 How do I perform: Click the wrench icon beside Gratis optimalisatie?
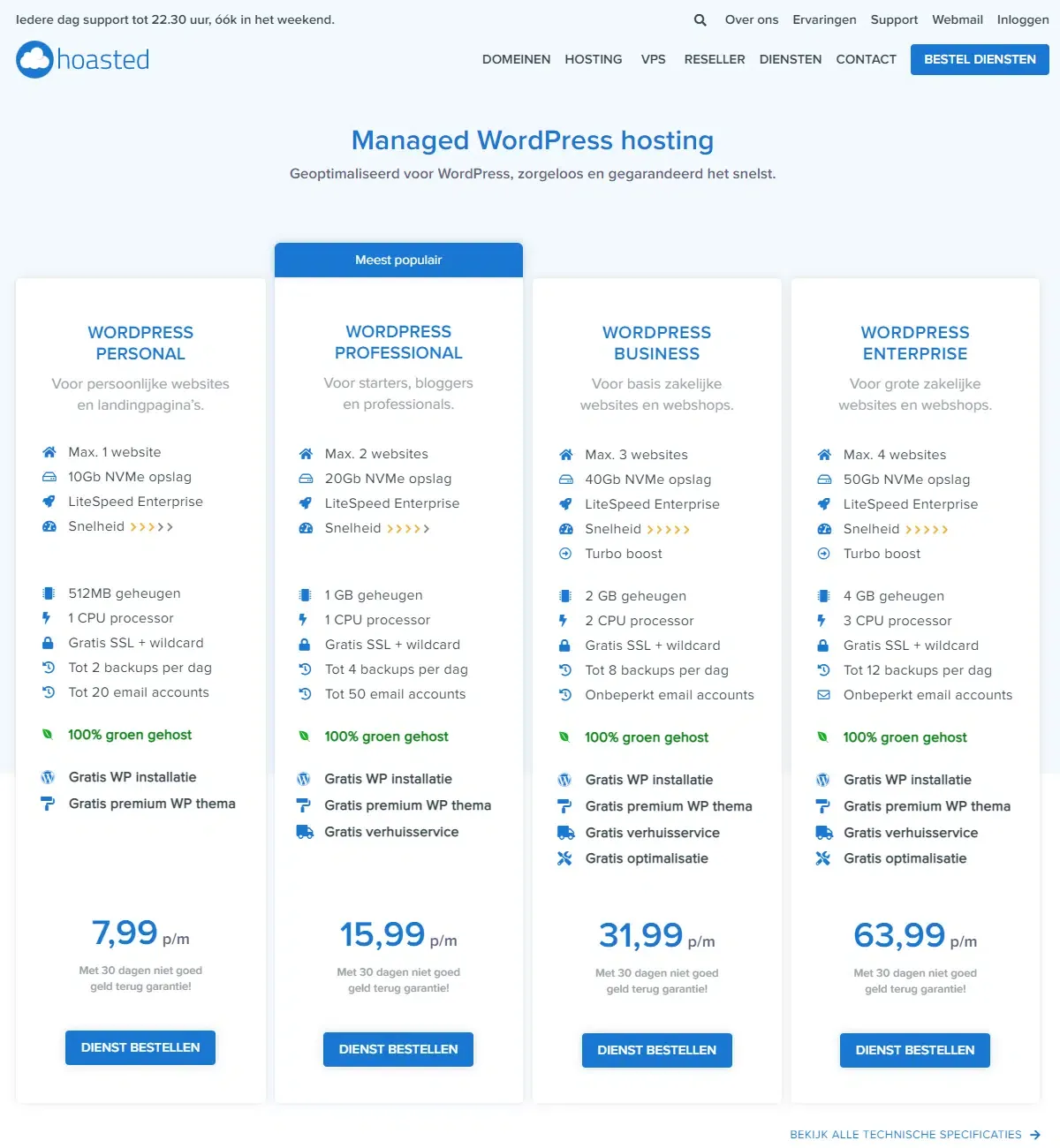564,857
